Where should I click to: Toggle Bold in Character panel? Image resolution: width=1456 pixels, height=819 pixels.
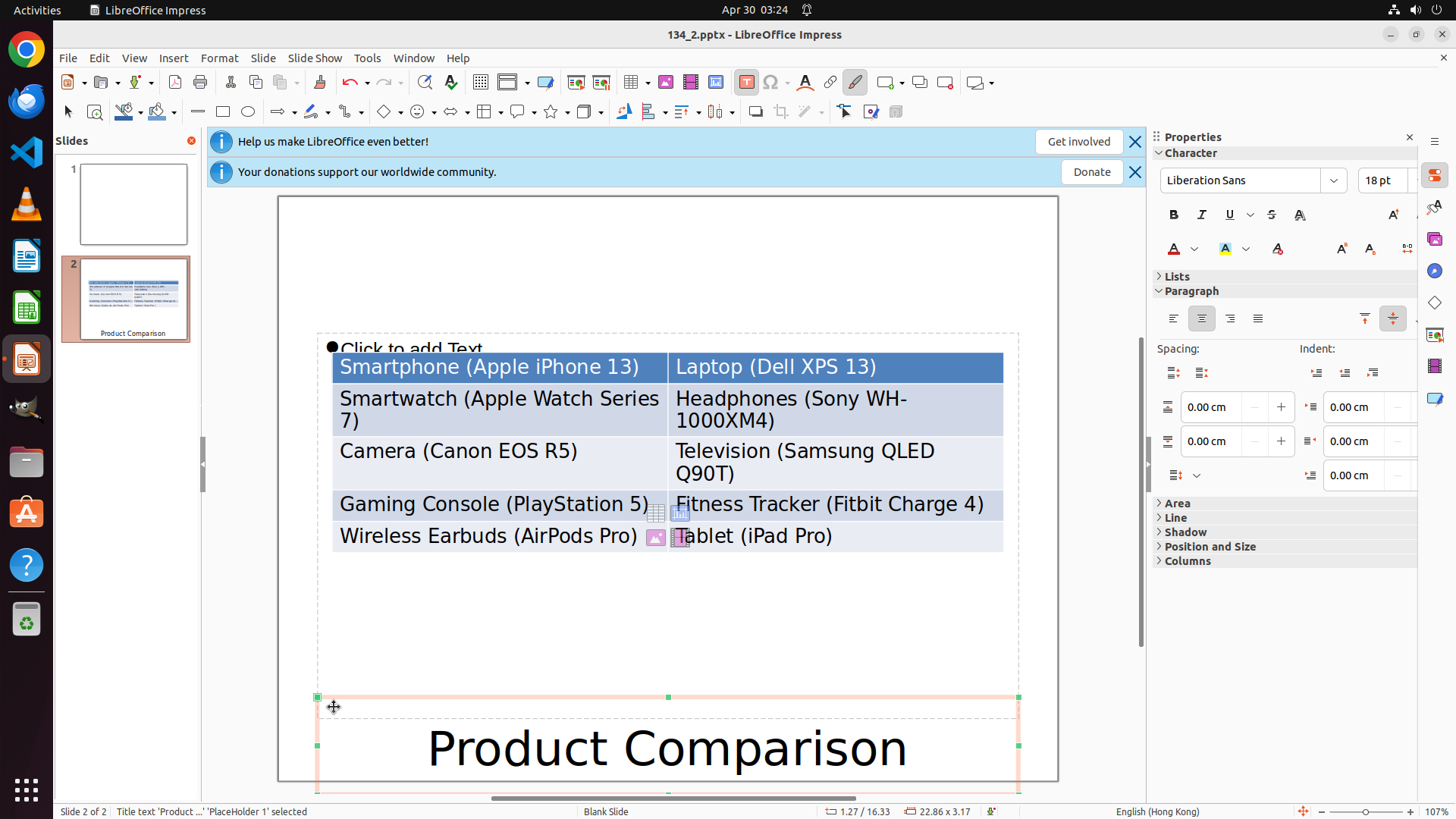click(1174, 215)
